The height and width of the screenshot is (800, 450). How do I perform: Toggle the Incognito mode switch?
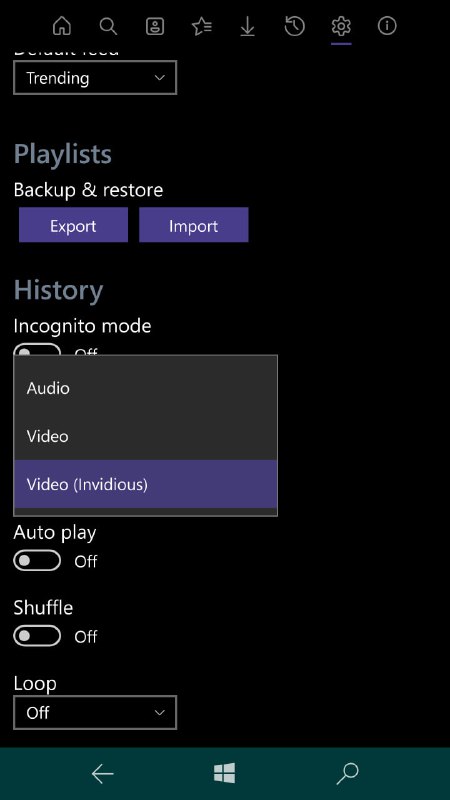coord(37,349)
